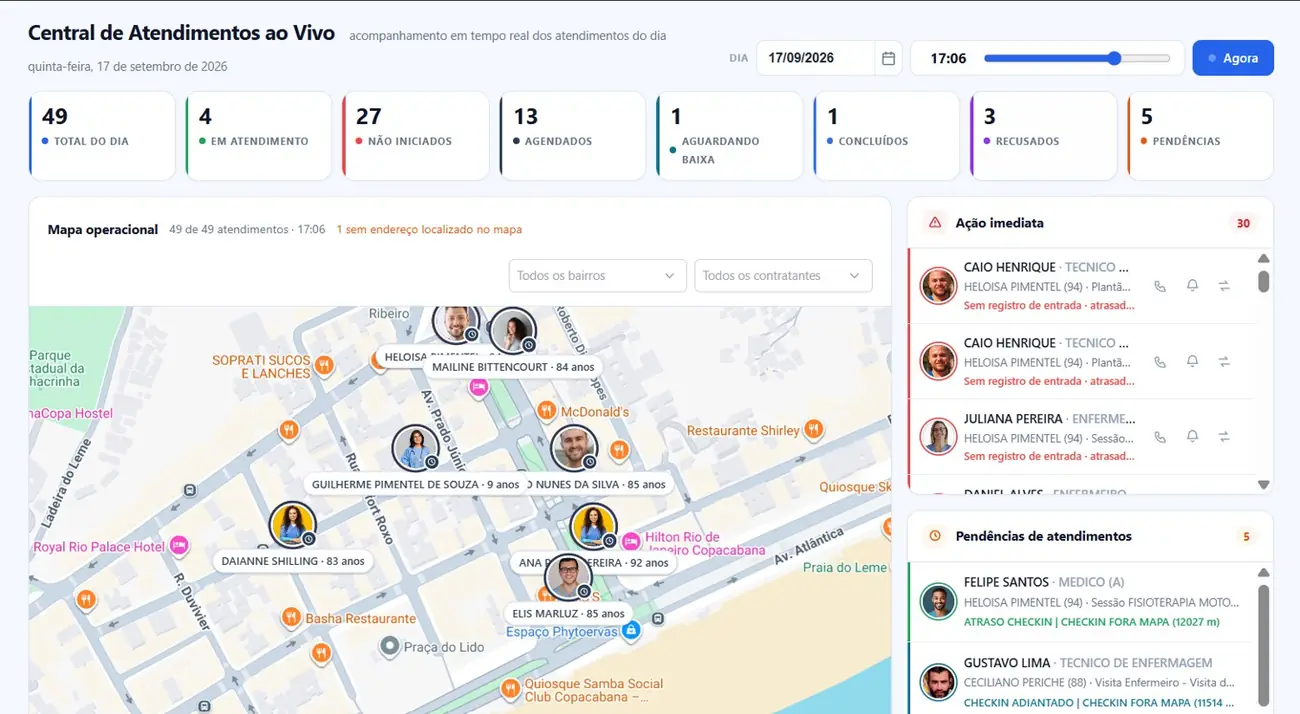Viewport: 1300px width, 714px height.
Task: Click the swap professional icon for Juliana Pereira
Action: point(1224,437)
